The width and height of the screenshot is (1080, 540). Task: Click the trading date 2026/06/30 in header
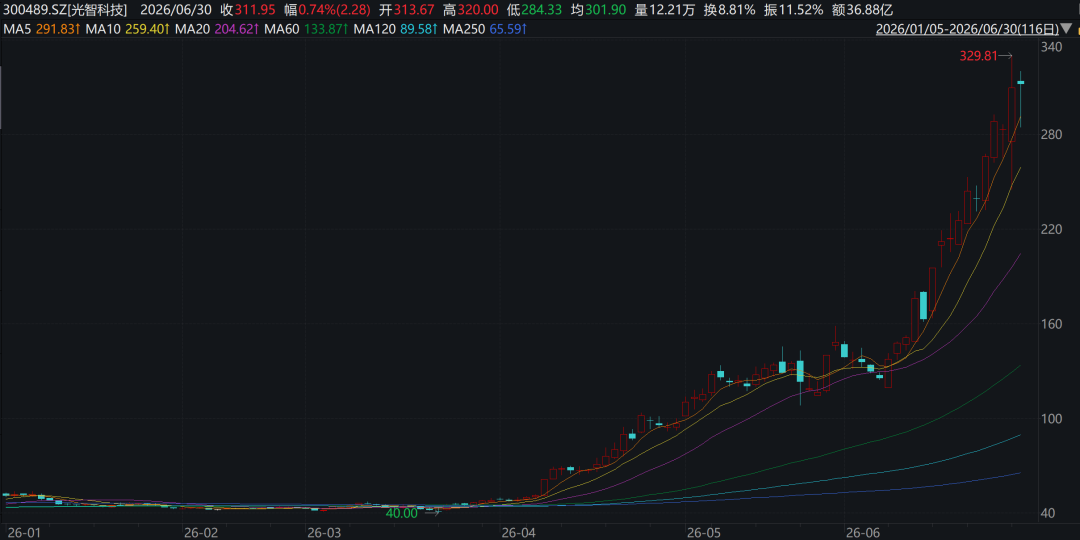click(174, 10)
